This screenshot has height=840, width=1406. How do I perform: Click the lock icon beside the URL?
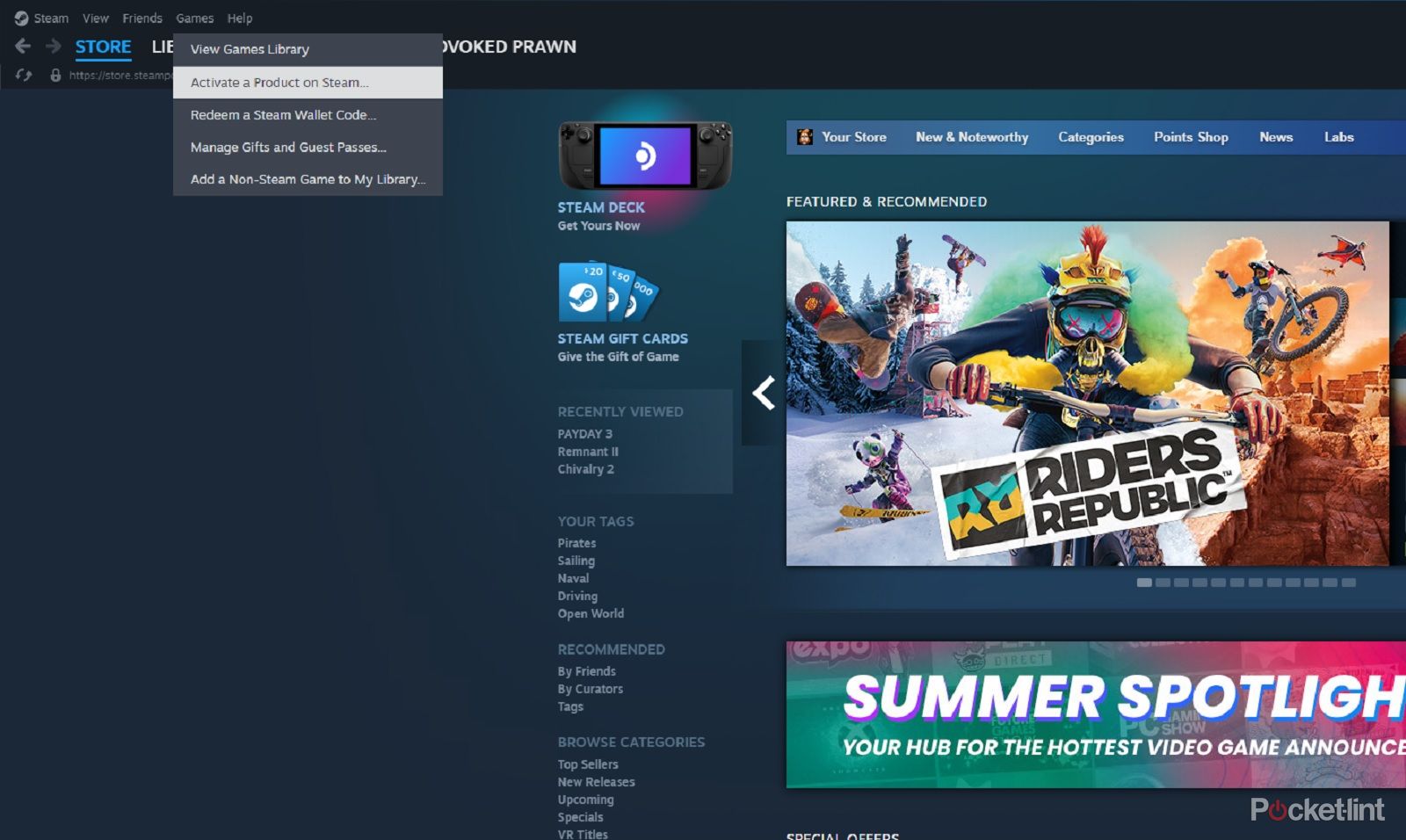(55, 76)
